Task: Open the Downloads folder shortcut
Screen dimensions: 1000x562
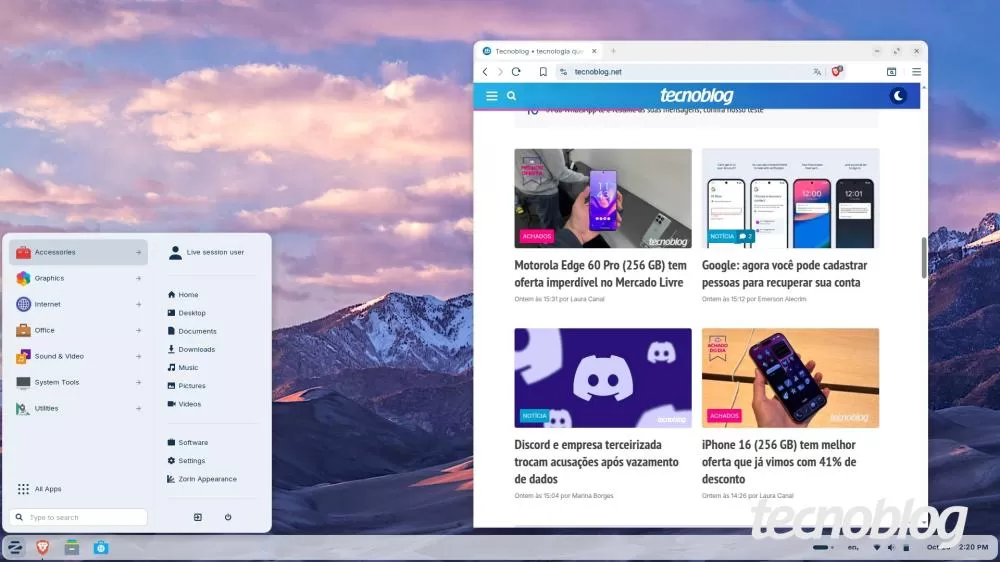Action: coord(191,350)
